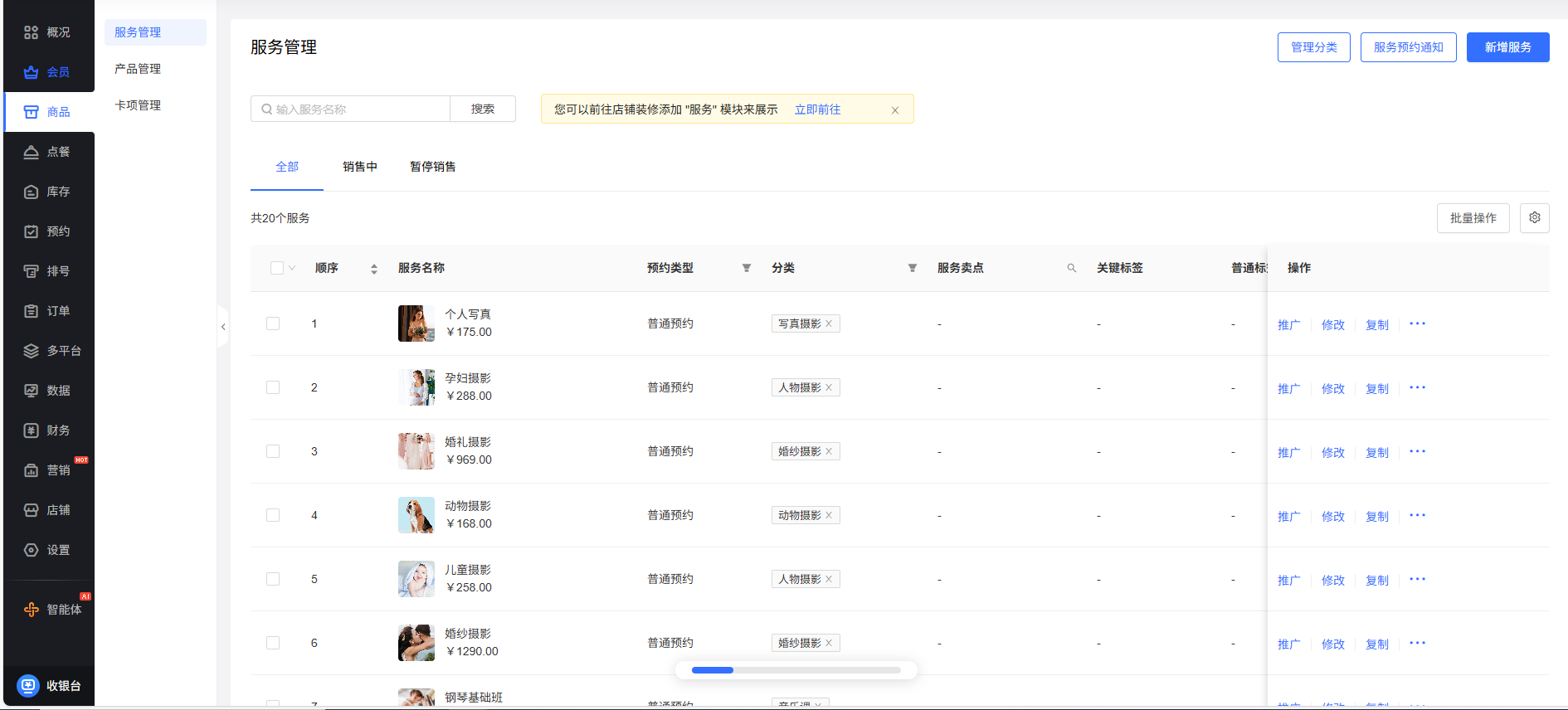1568x710 pixels.
Task: Check the 婚礼摄影 row checkbox
Action: tap(273, 451)
